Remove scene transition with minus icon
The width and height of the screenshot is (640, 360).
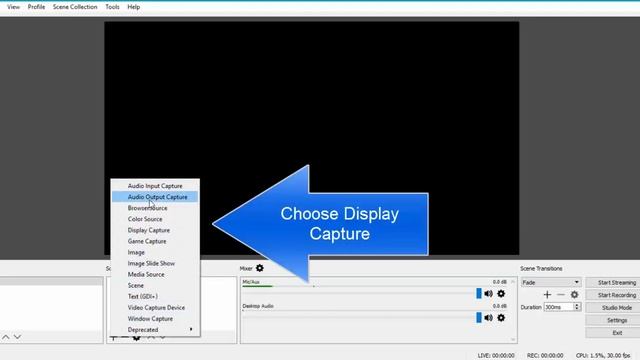tap(561, 294)
